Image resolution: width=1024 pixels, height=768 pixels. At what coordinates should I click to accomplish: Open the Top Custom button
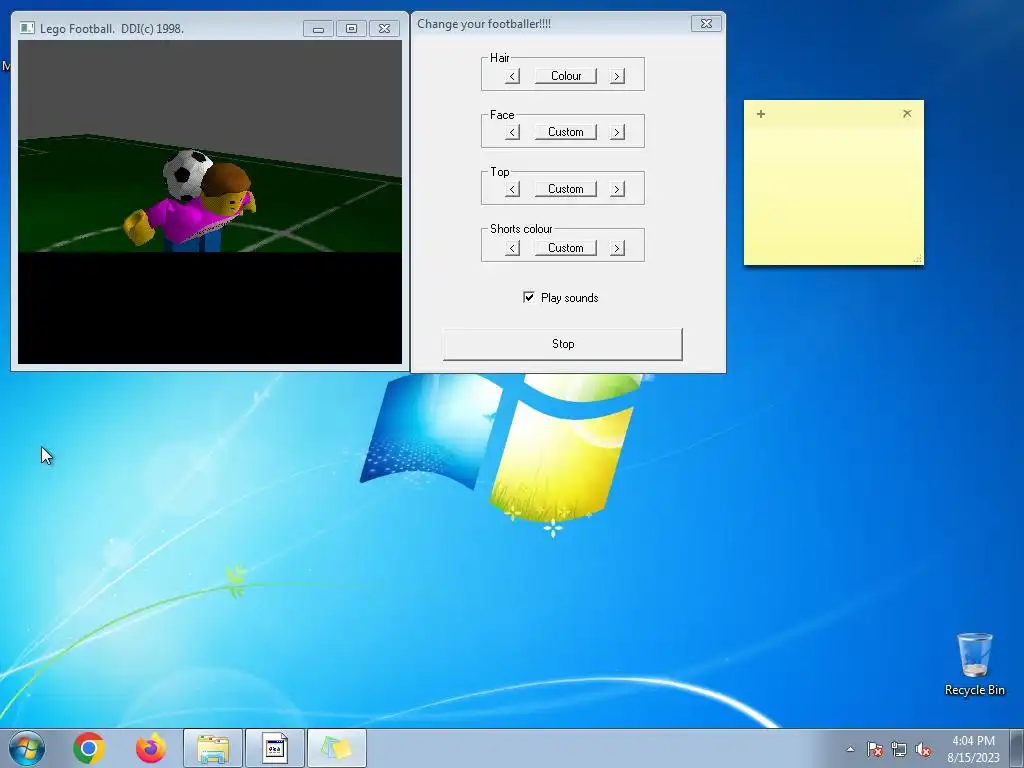pos(566,189)
